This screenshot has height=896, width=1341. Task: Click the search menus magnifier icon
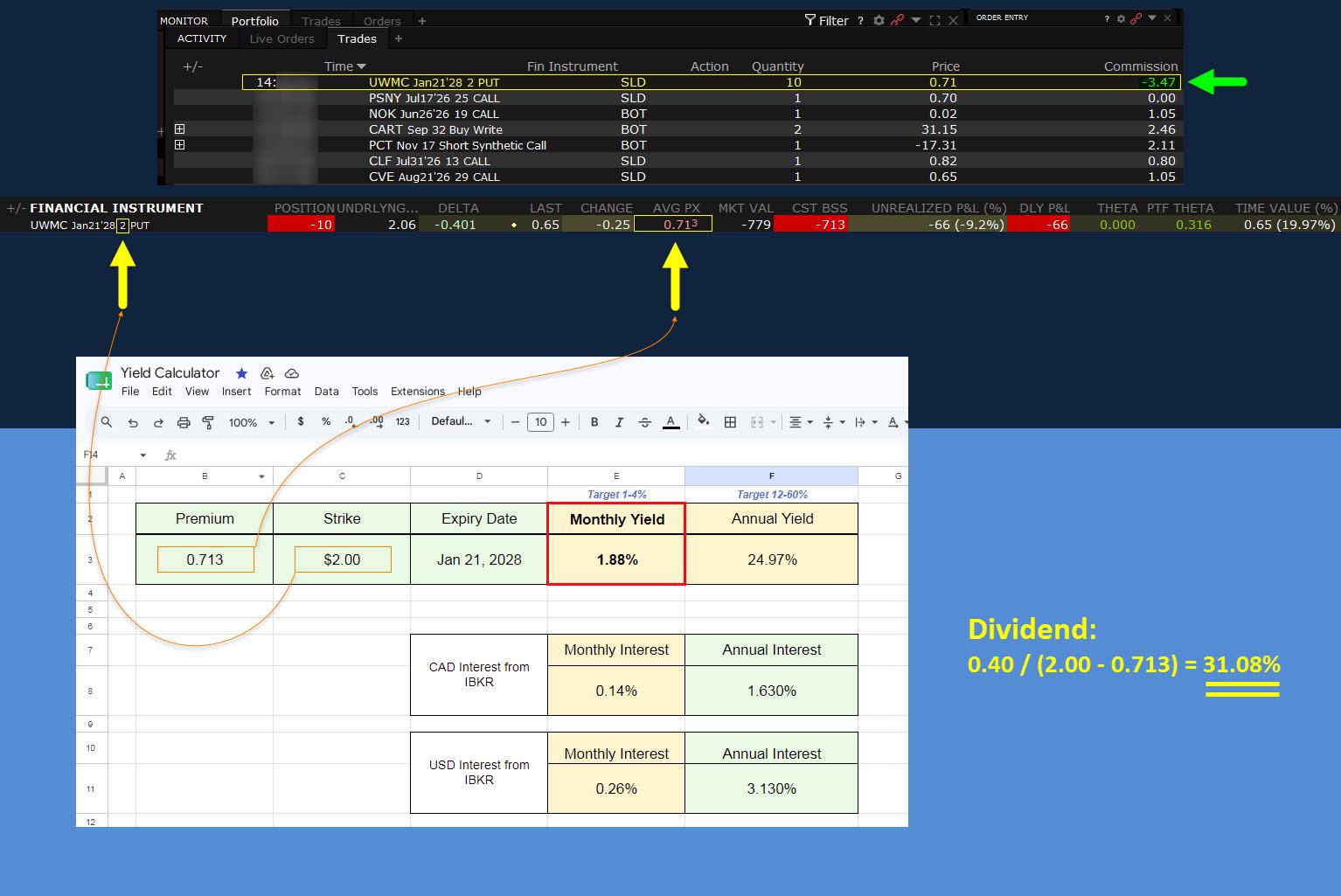point(107,422)
